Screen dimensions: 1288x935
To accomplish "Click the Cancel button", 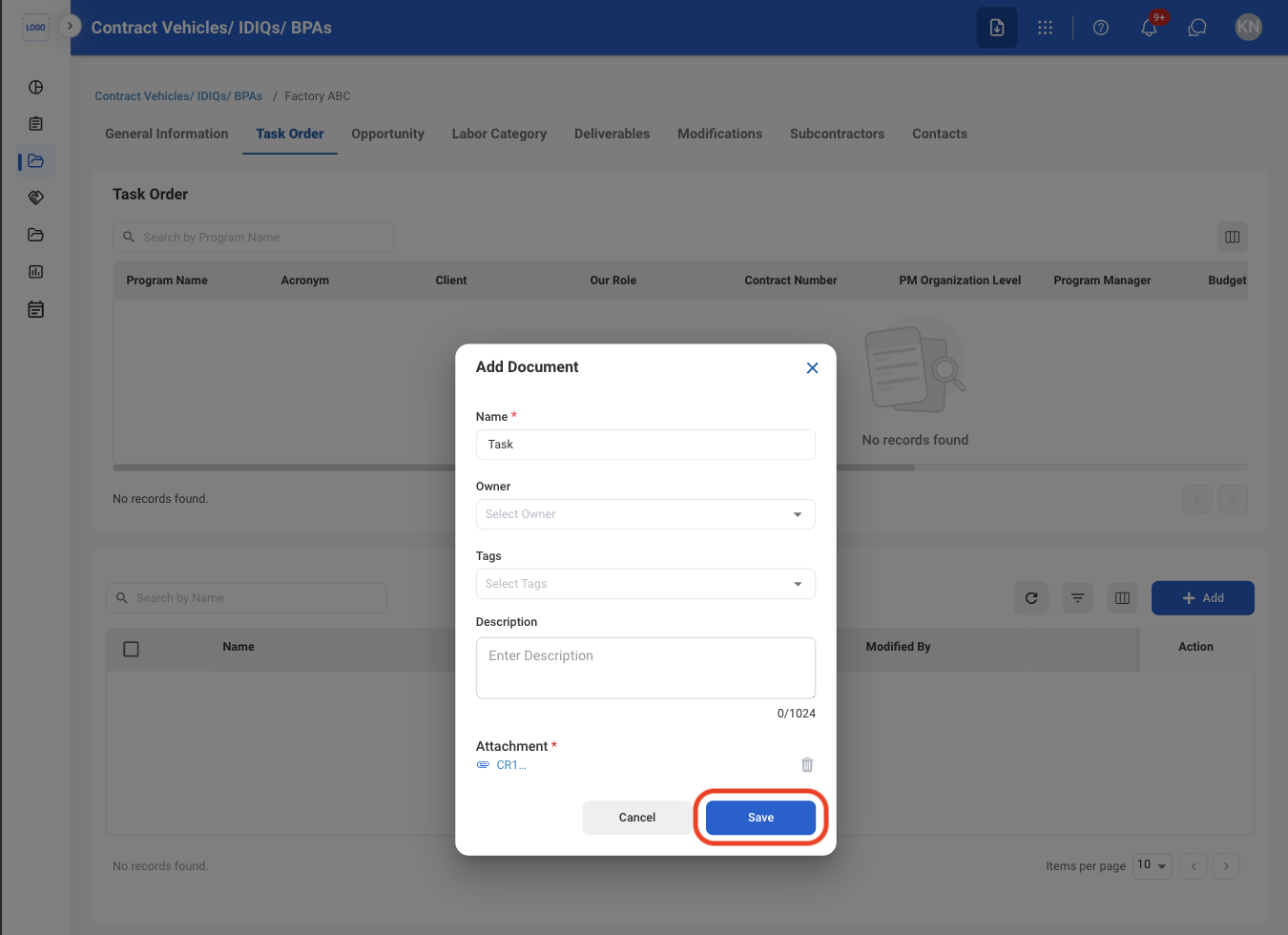I will [637, 818].
